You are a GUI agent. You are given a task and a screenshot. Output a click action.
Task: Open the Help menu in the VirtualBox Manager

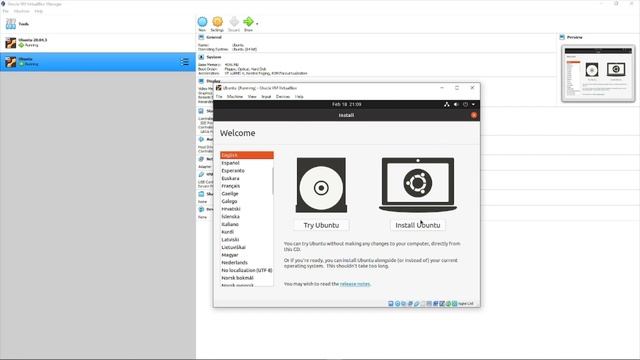(x=38, y=11)
